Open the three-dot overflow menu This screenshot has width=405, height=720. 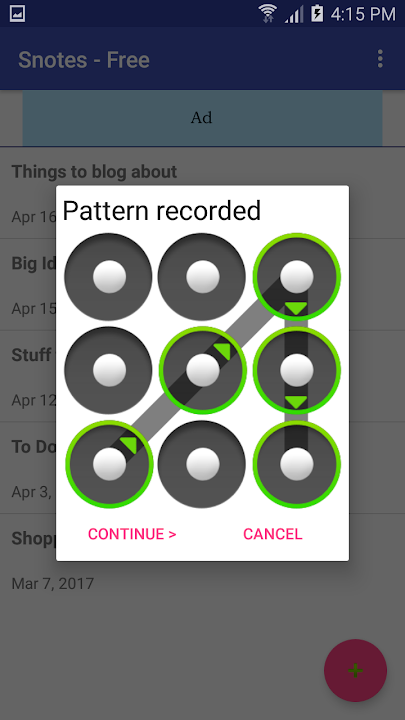[x=380, y=59]
